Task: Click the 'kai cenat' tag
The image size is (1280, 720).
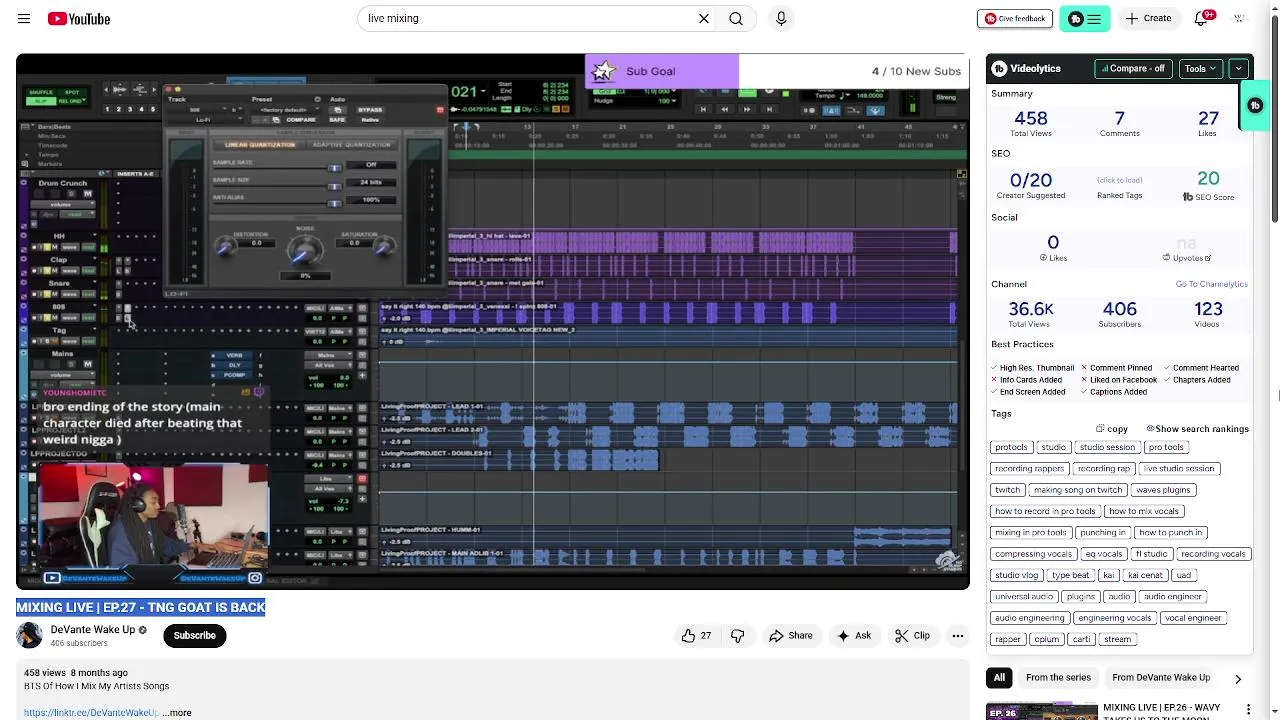Action: click(x=1145, y=575)
